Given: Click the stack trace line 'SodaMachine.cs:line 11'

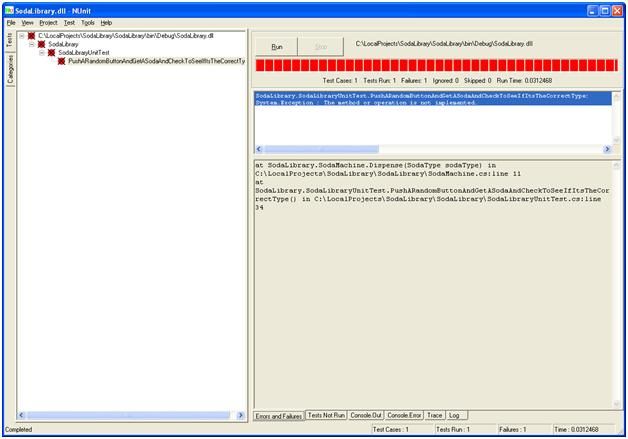Looking at the screenshot, I should (x=388, y=174).
